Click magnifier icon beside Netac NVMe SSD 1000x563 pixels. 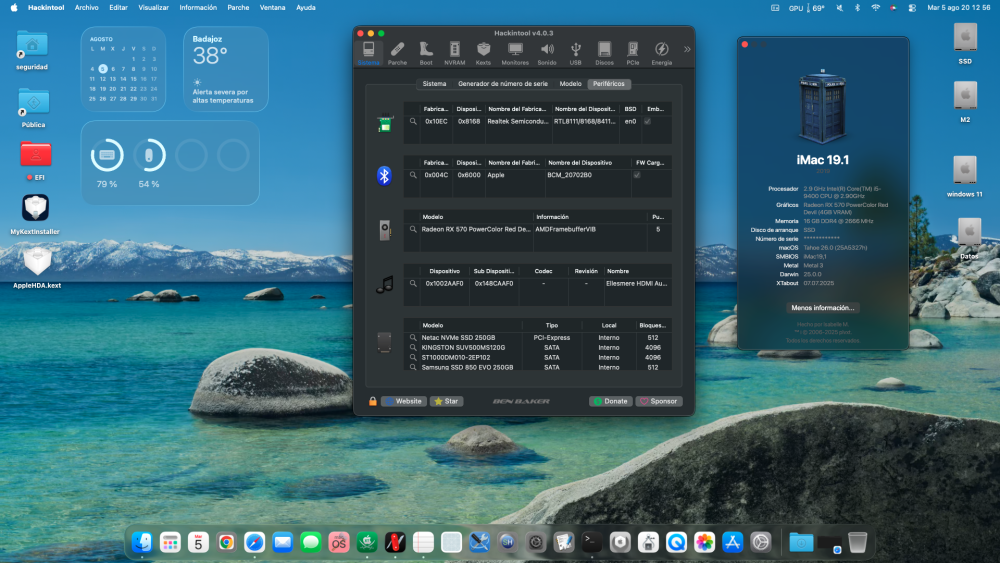(413, 337)
